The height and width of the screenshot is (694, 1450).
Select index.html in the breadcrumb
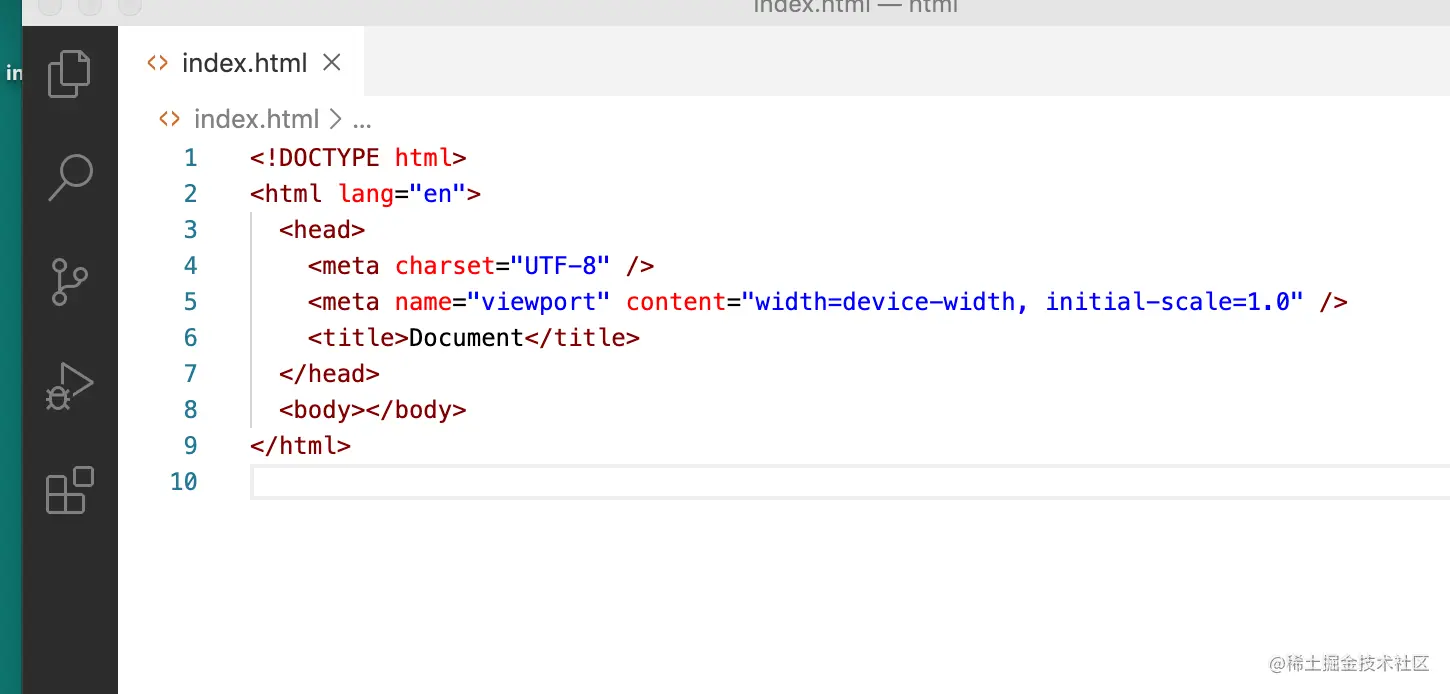pyautogui.click(x=256, y=120)
